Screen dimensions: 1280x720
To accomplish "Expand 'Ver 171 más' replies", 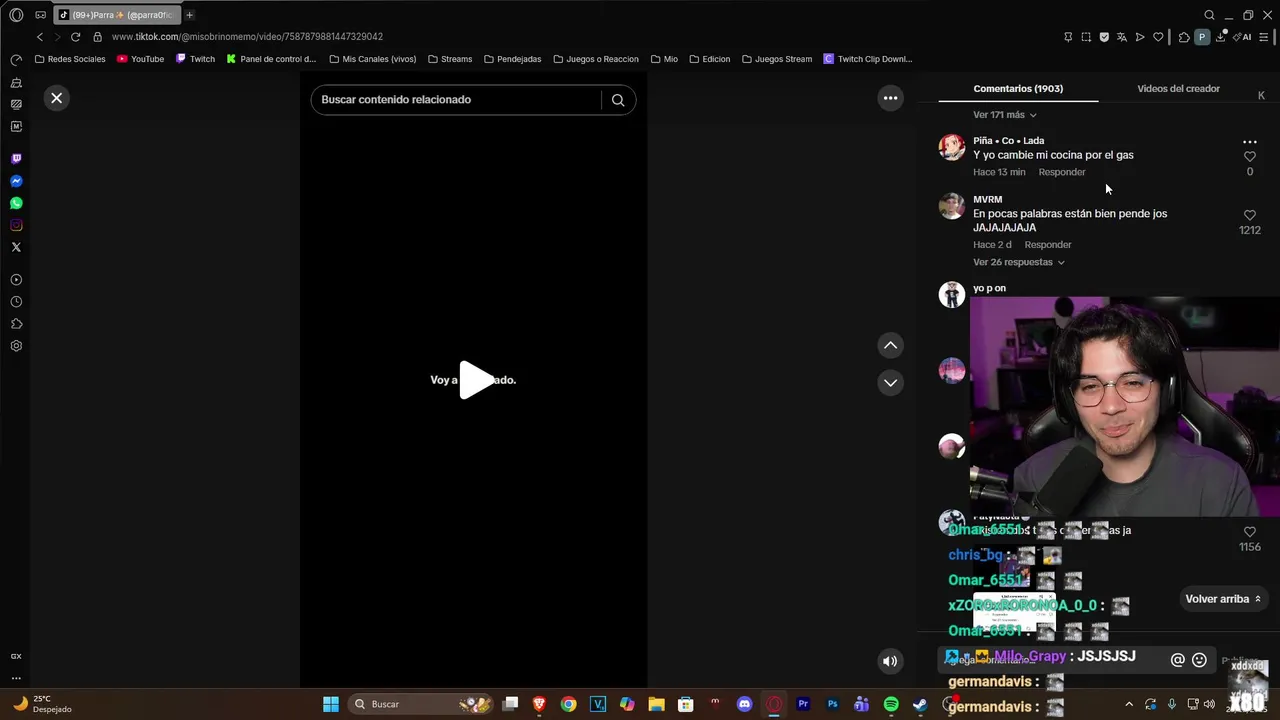I will pyautogui.click(x=1005, y=115).
